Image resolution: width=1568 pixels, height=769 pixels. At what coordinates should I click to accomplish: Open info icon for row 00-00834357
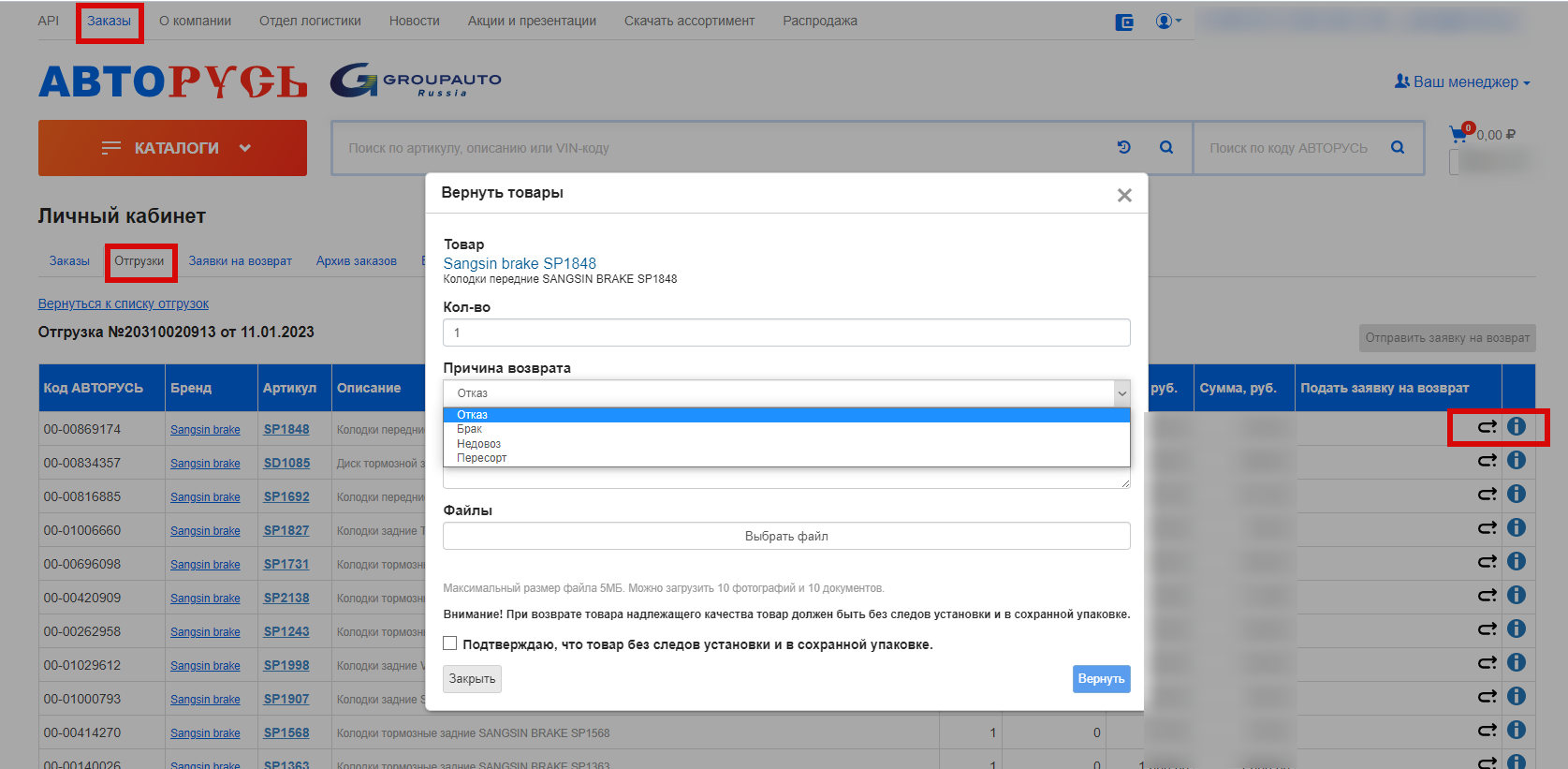pos(1517,460)
